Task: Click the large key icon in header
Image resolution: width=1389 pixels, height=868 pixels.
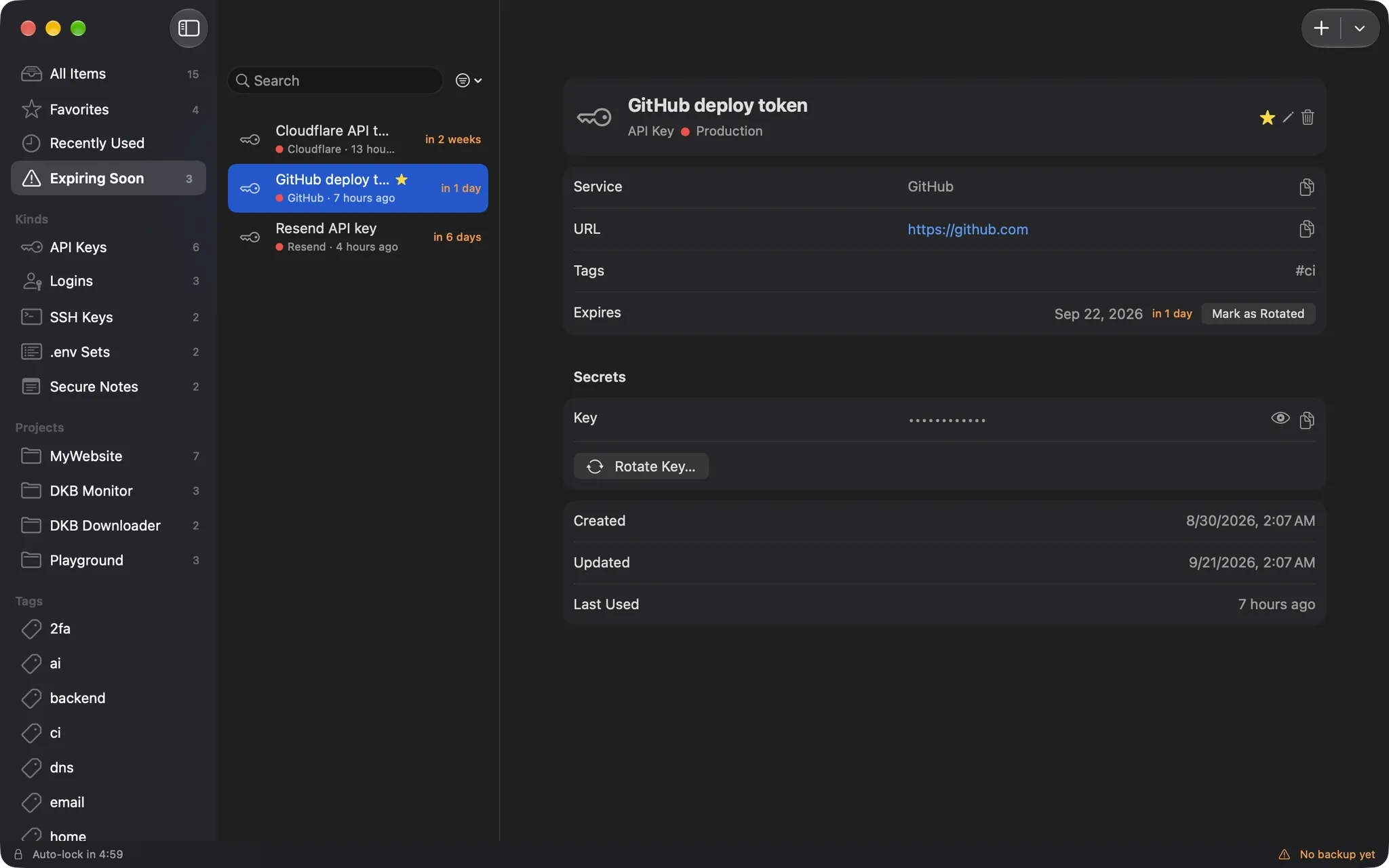Action: pyautogui.click(x=594, y=117)
